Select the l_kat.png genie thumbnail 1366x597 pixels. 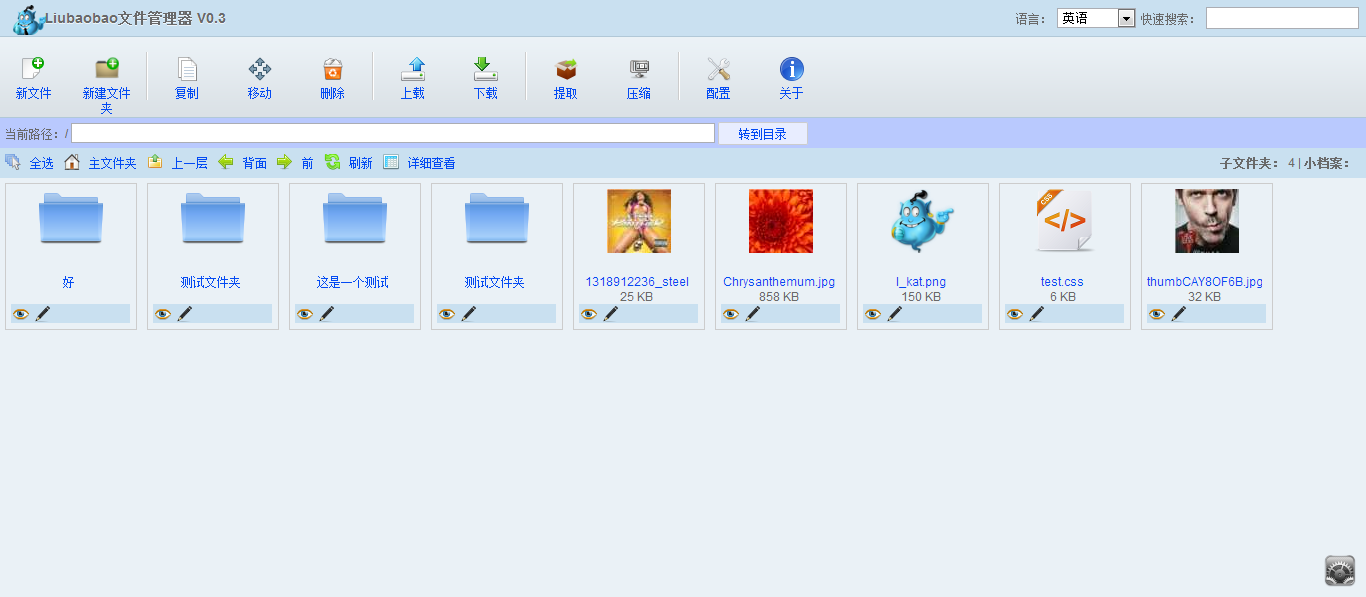[923, 221]
